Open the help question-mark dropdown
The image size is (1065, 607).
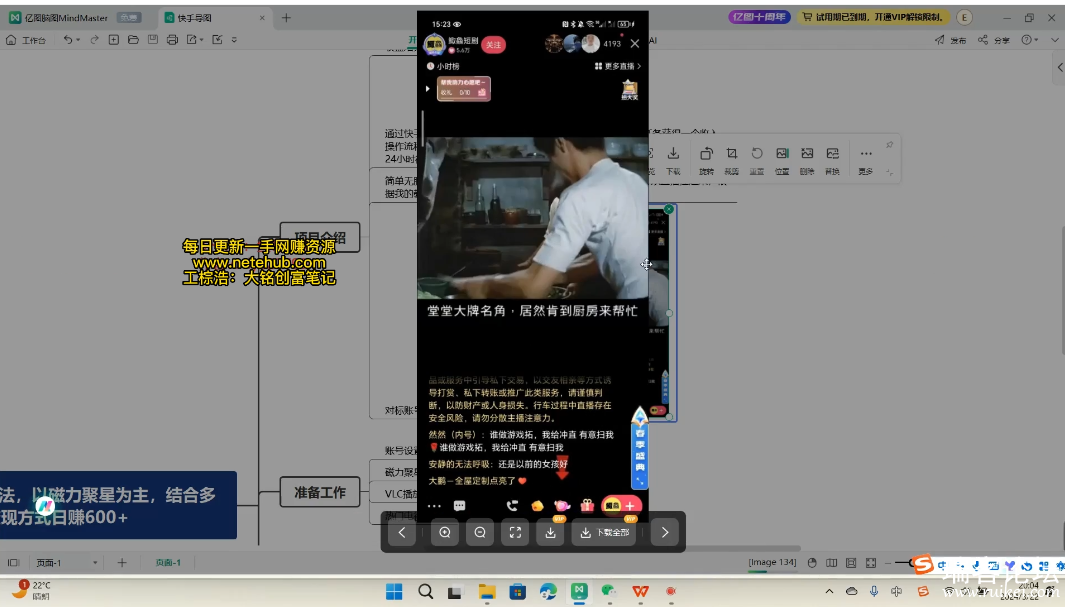pos(1030,40)
